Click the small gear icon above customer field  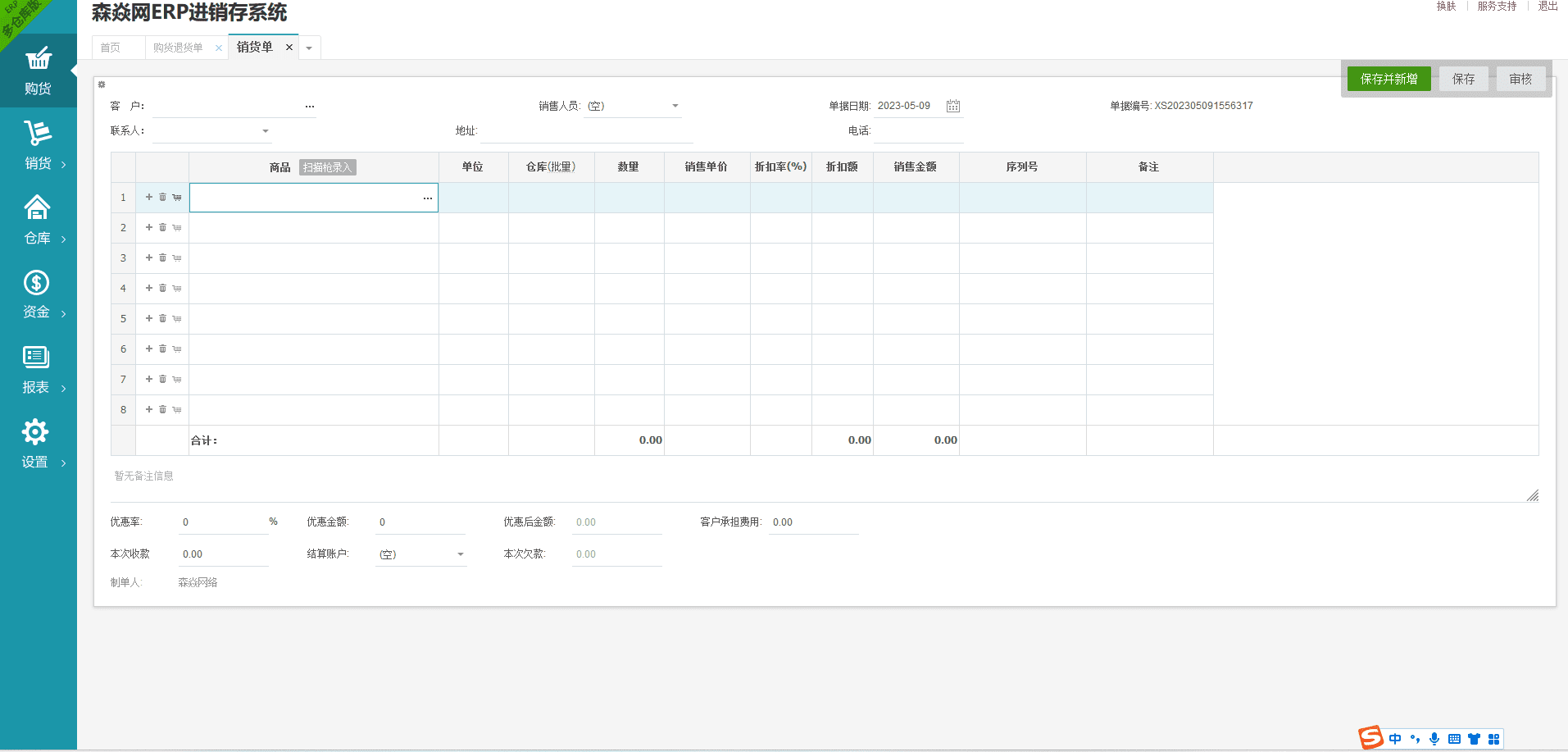[x=102, y=84]
